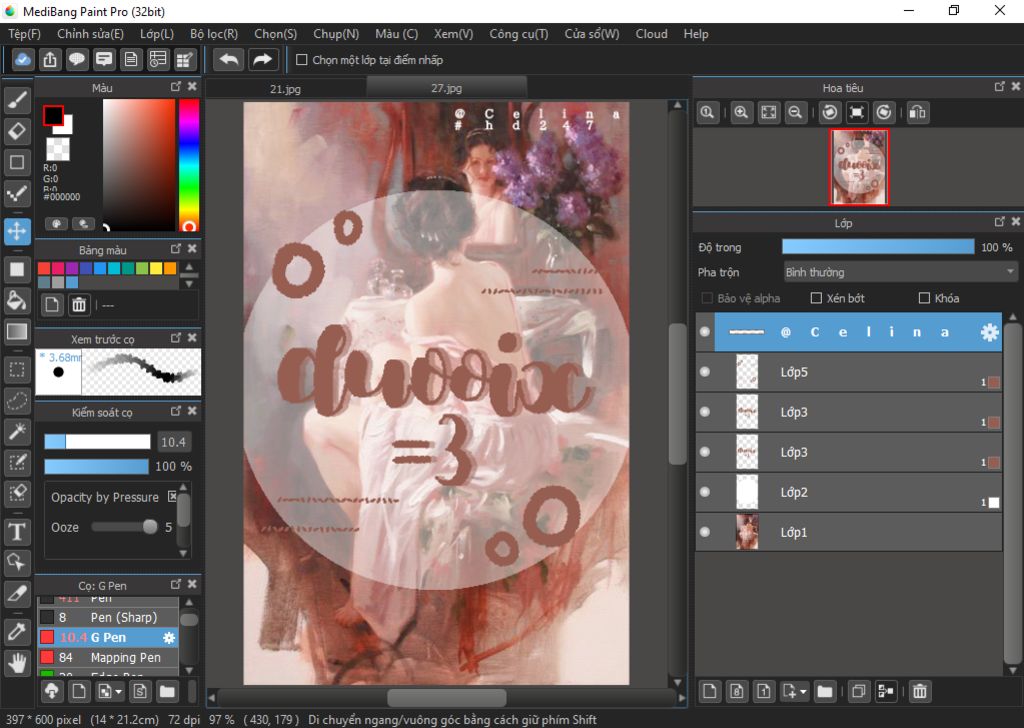Check the 'Khóa' lock checkbox
This screenshot has height=728, width=1024.
click(924, 298)
